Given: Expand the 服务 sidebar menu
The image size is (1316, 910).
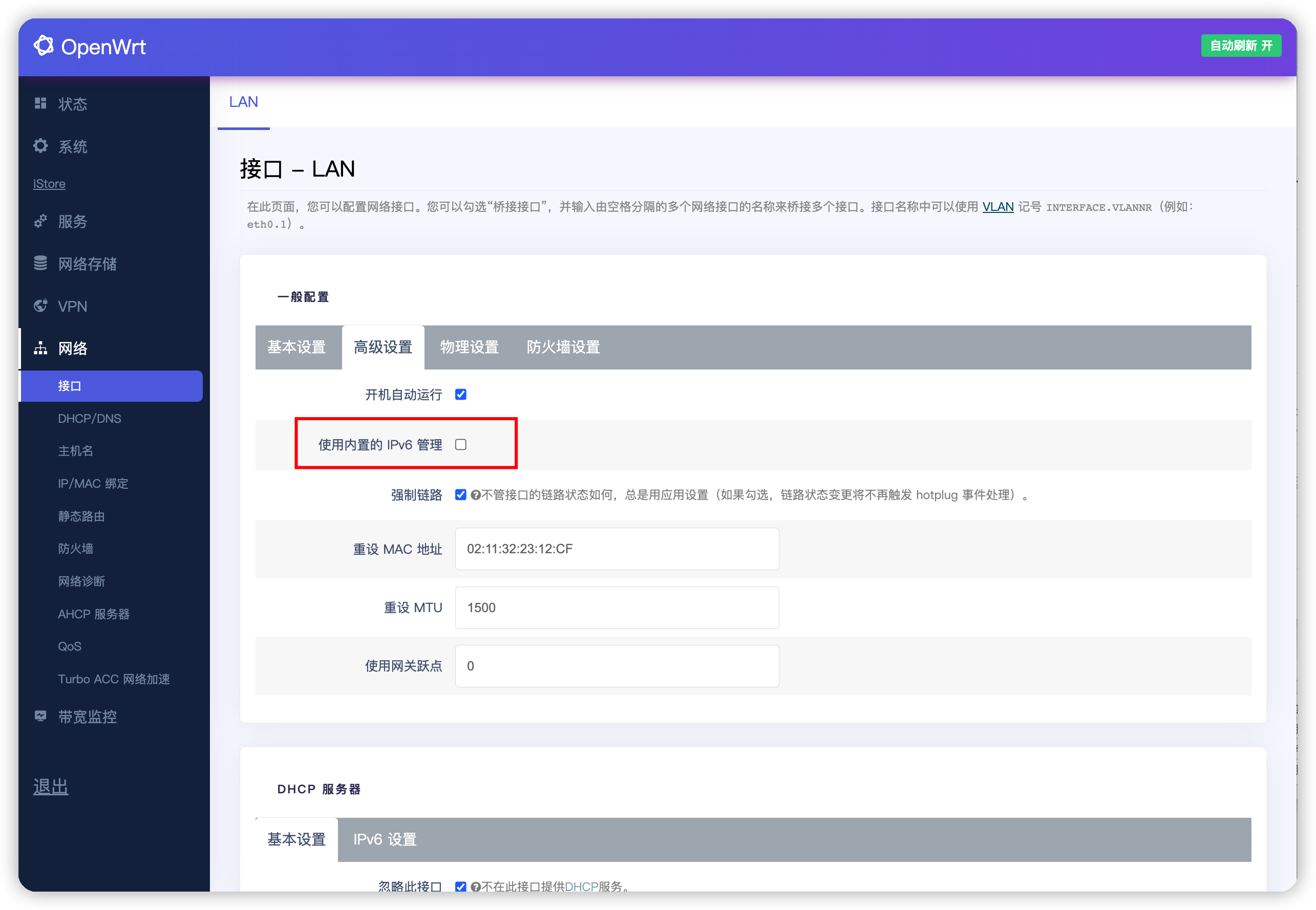Looking at the screenshot, I should pyautogui.click(x=73, y=221).
